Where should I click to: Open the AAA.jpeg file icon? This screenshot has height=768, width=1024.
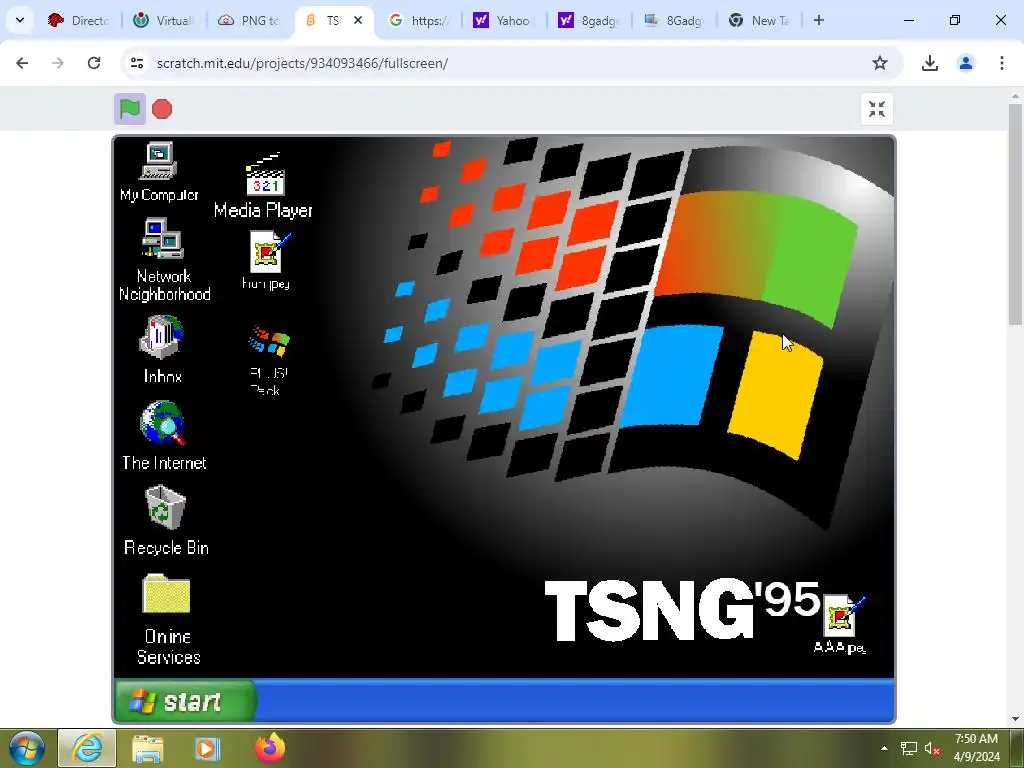click(841, 624)
